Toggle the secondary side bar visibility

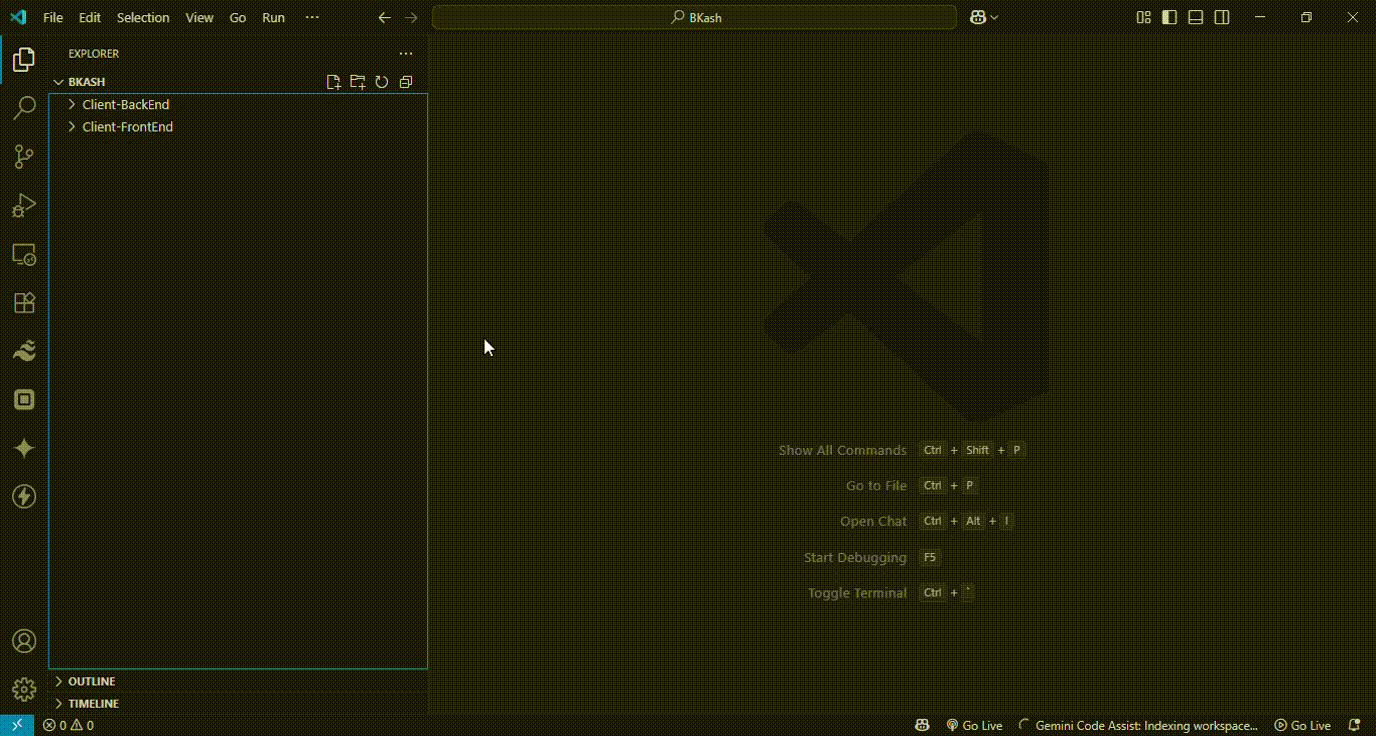[1222, 18]
